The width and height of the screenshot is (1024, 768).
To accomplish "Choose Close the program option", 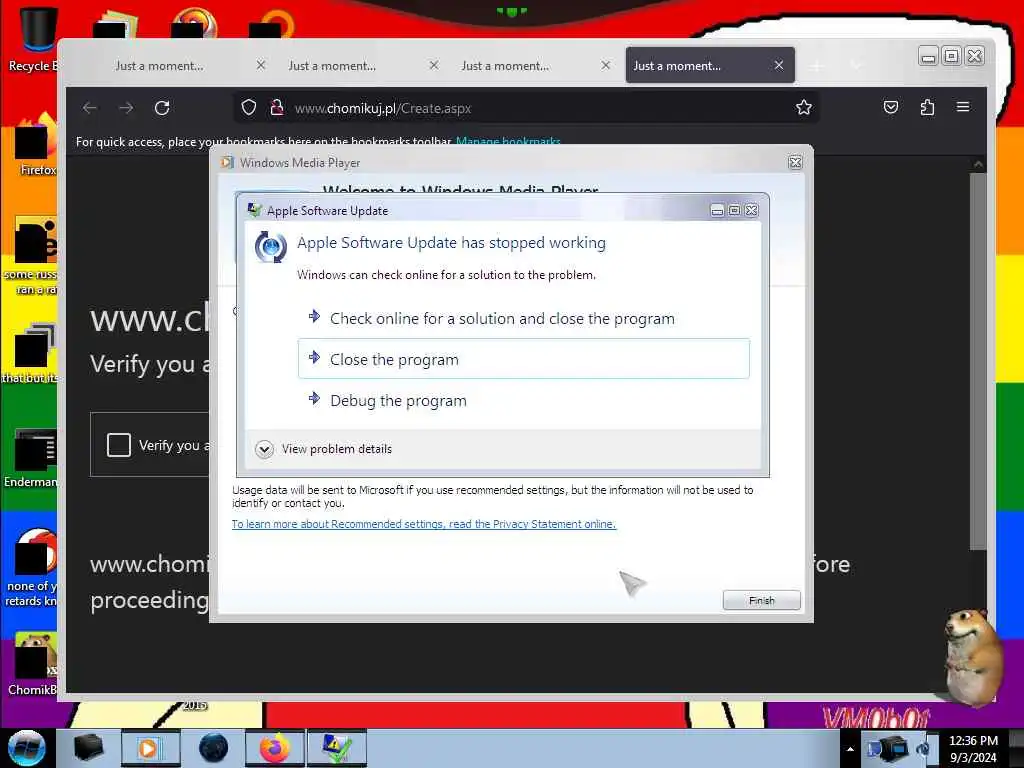I will 524,359.
